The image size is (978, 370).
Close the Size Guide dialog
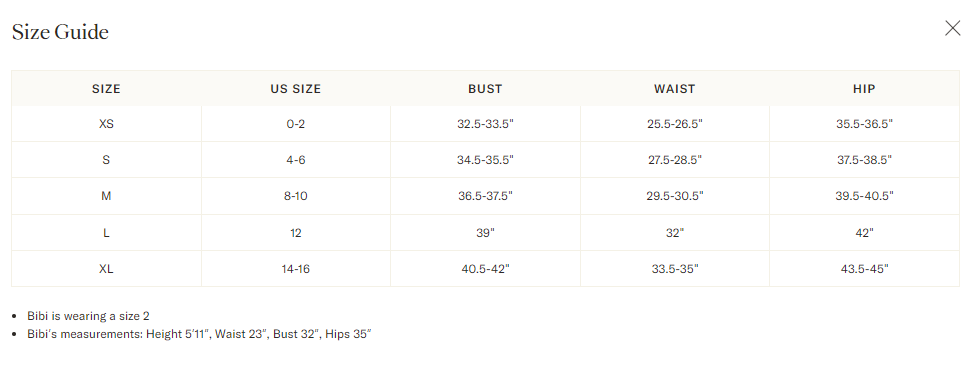tap(952, 28)
